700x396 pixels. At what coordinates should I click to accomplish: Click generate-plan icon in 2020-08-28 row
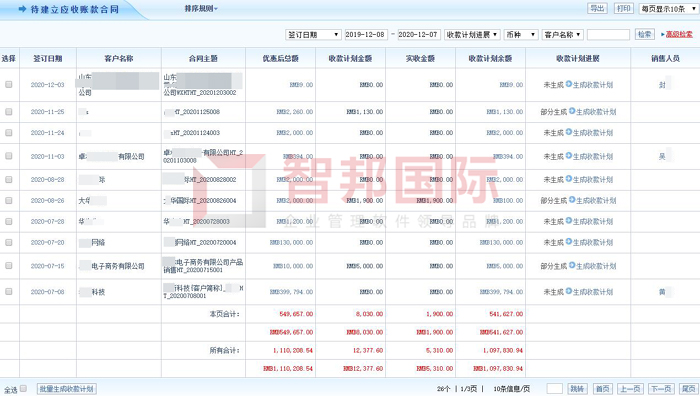(569, 179)
